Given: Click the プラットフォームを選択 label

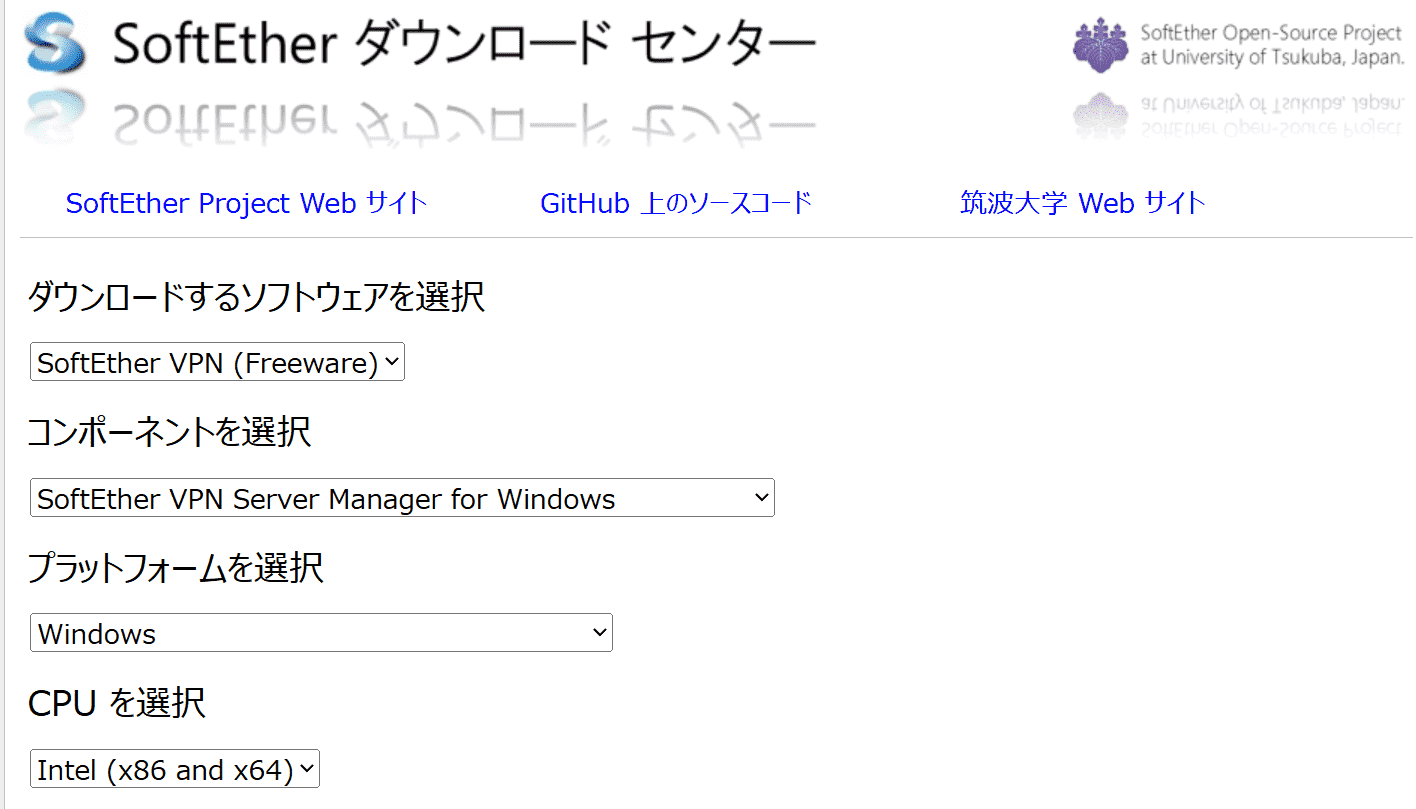Looking at the screenshot, I should pyautogui.click(x=175, y=568).
